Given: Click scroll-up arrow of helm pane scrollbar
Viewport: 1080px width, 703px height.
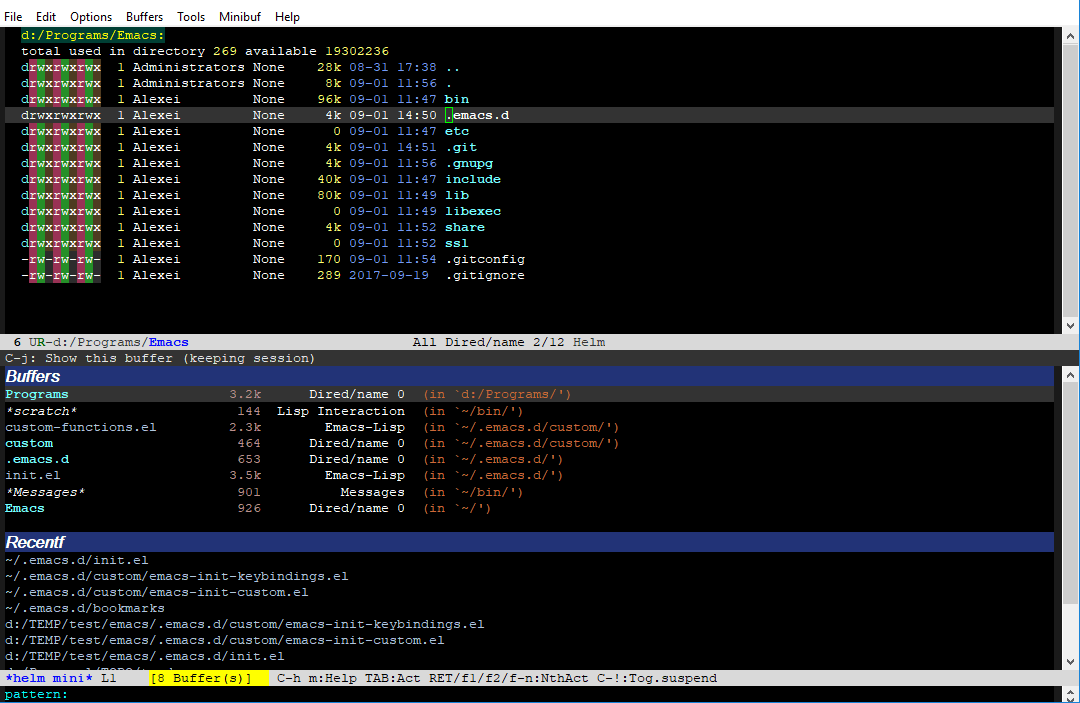Looking at the screenshot, I should click(x=1070, y=375).
